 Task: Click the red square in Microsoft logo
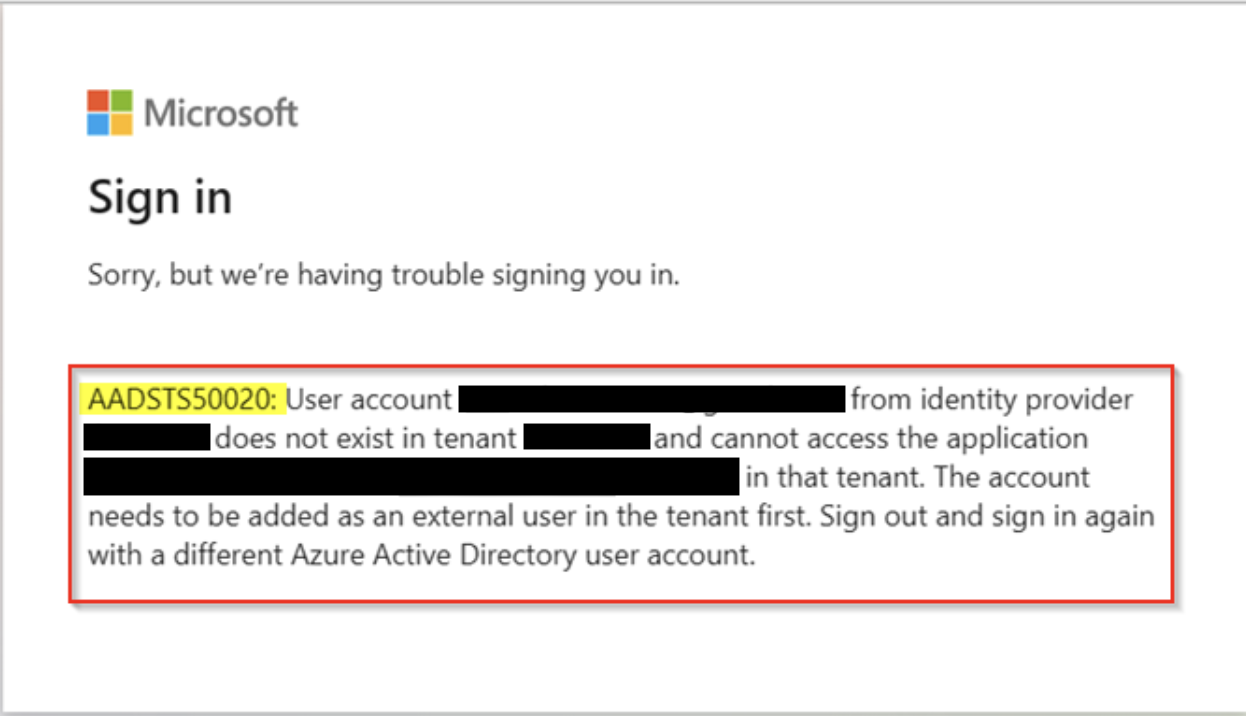97,101
